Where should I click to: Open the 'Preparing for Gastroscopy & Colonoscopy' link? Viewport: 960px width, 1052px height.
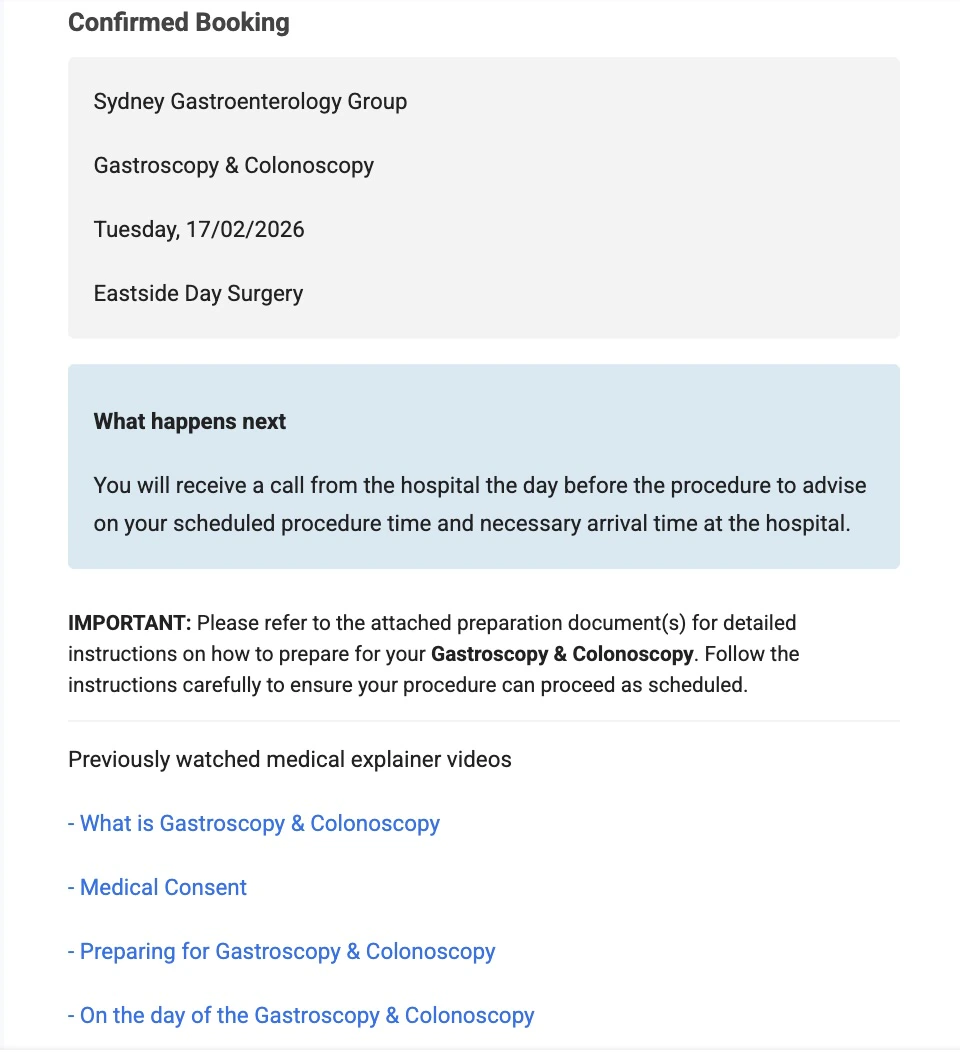287,951
